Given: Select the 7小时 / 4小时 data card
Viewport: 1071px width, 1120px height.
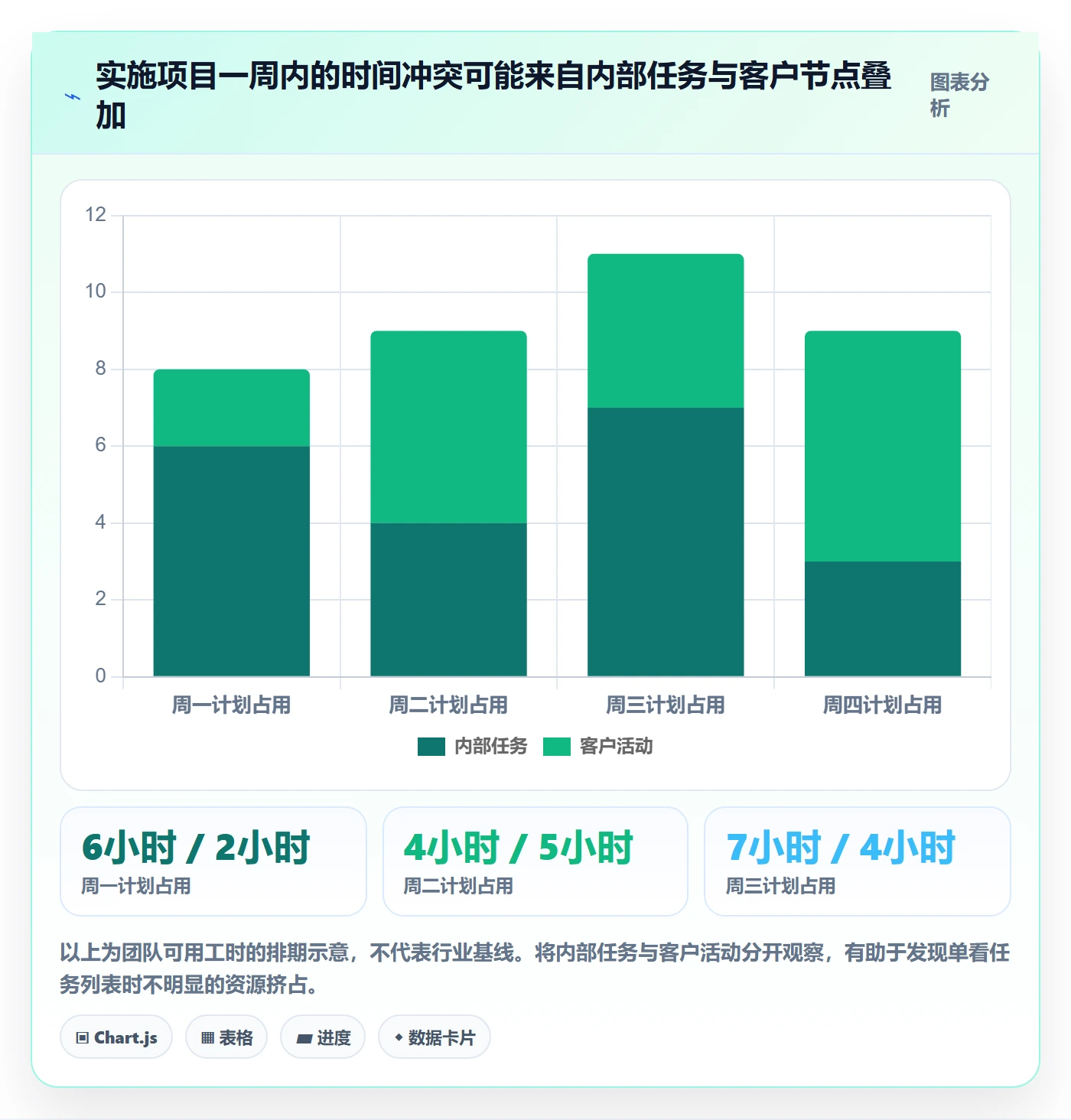Looking at the screenshot, I should [x=858, y=861].
